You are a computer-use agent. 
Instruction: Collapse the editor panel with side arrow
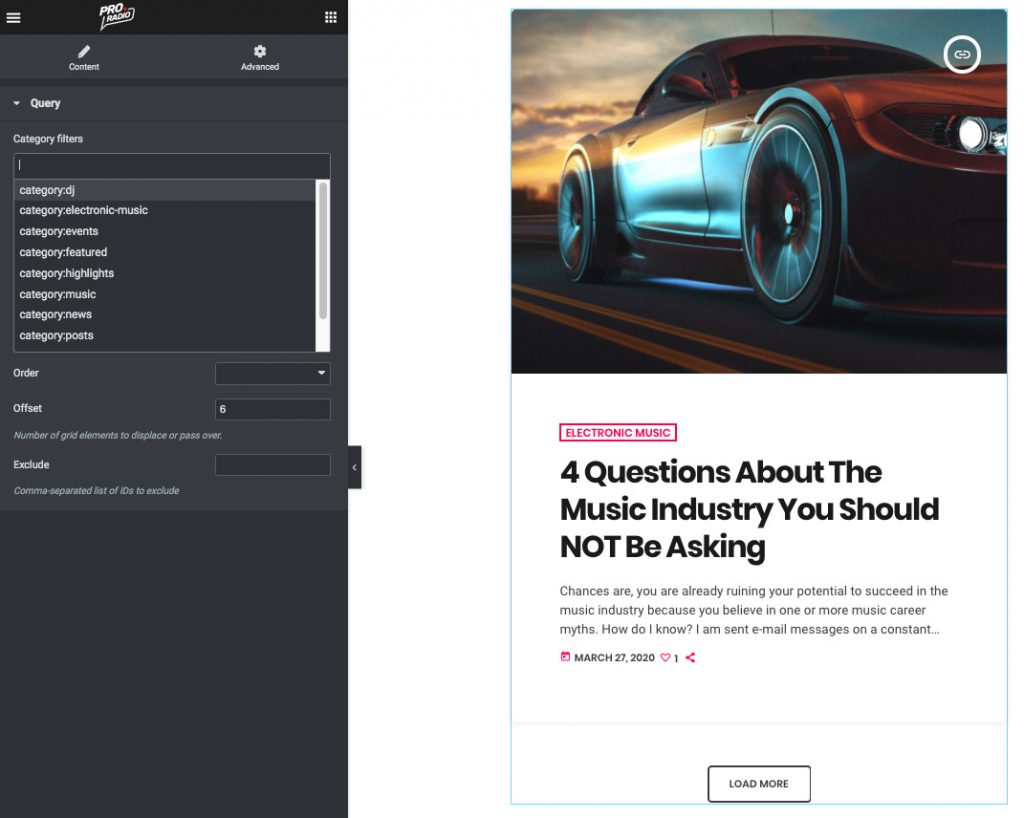coord(354,467)
